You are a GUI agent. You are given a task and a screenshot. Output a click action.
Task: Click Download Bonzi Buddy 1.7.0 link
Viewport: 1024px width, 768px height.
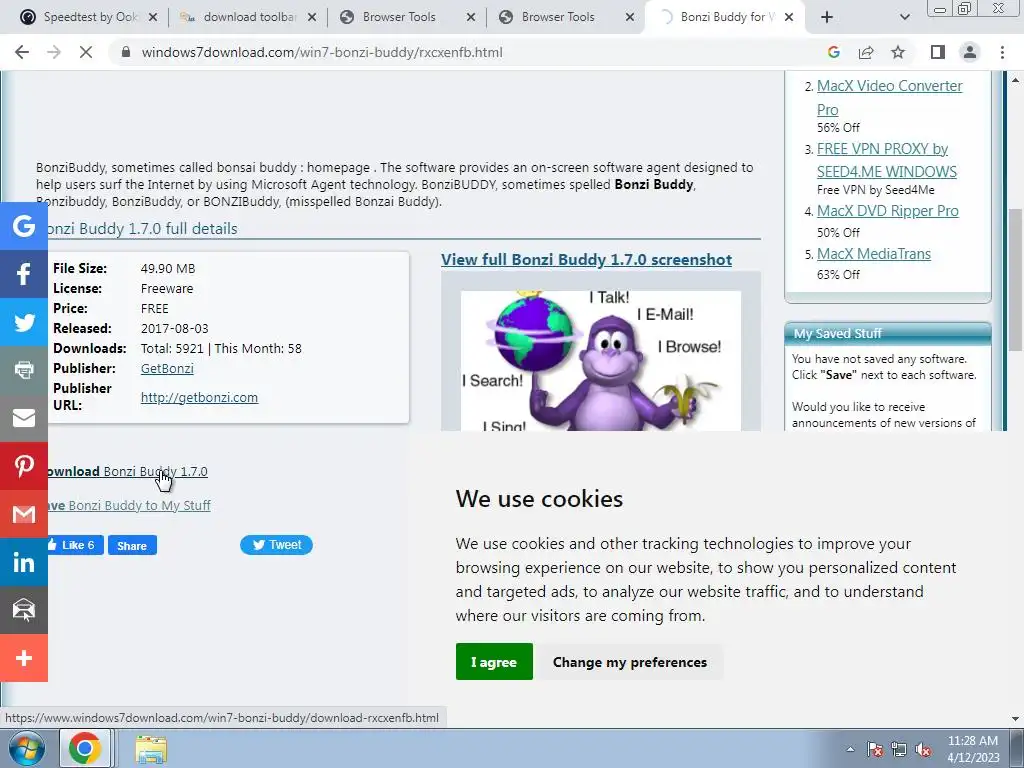(x=128, y=472)
